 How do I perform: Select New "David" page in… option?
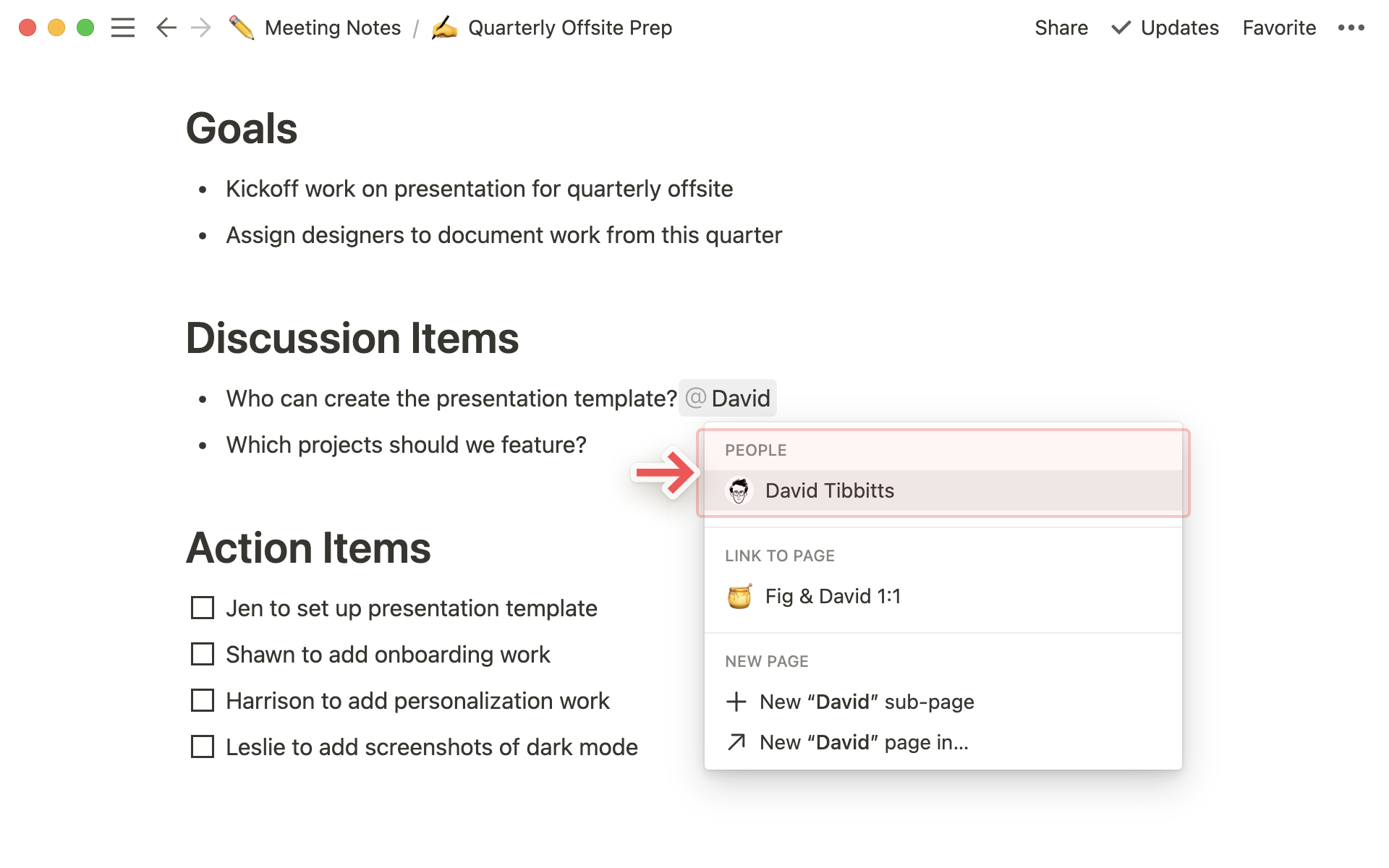click(x=863, y=742)
